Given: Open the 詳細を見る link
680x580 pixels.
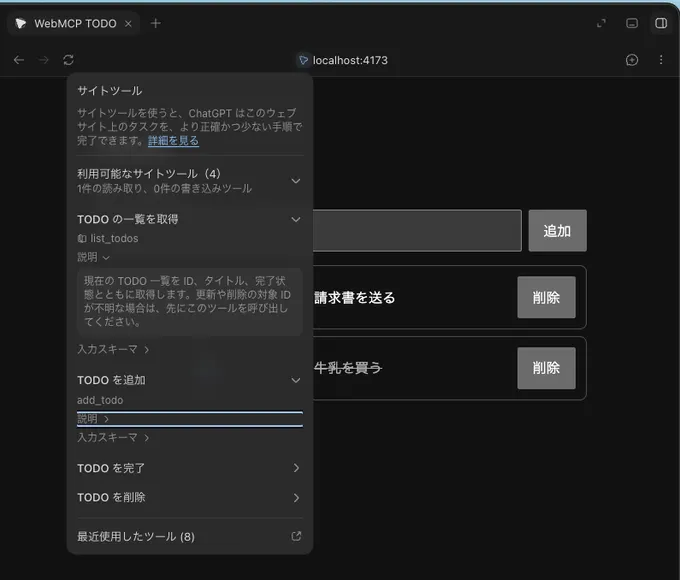Looking at the screenshot, I should (x=173, y=141).
